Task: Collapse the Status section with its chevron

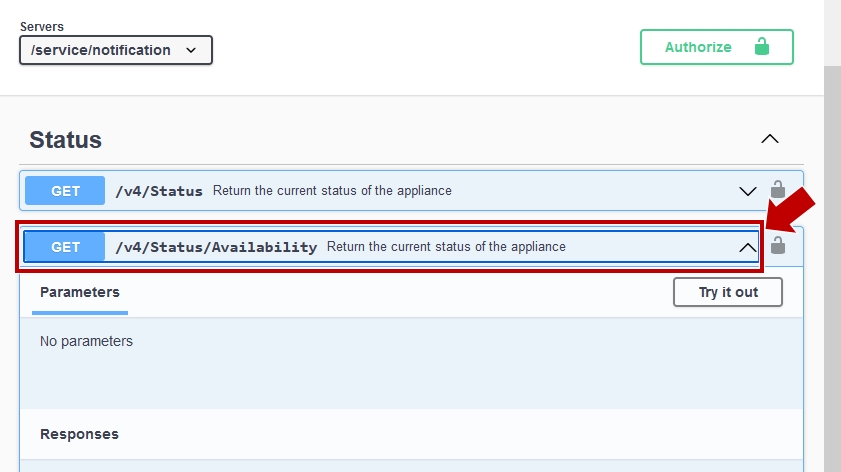Action: pyautogui.click(x=770, y=139)
